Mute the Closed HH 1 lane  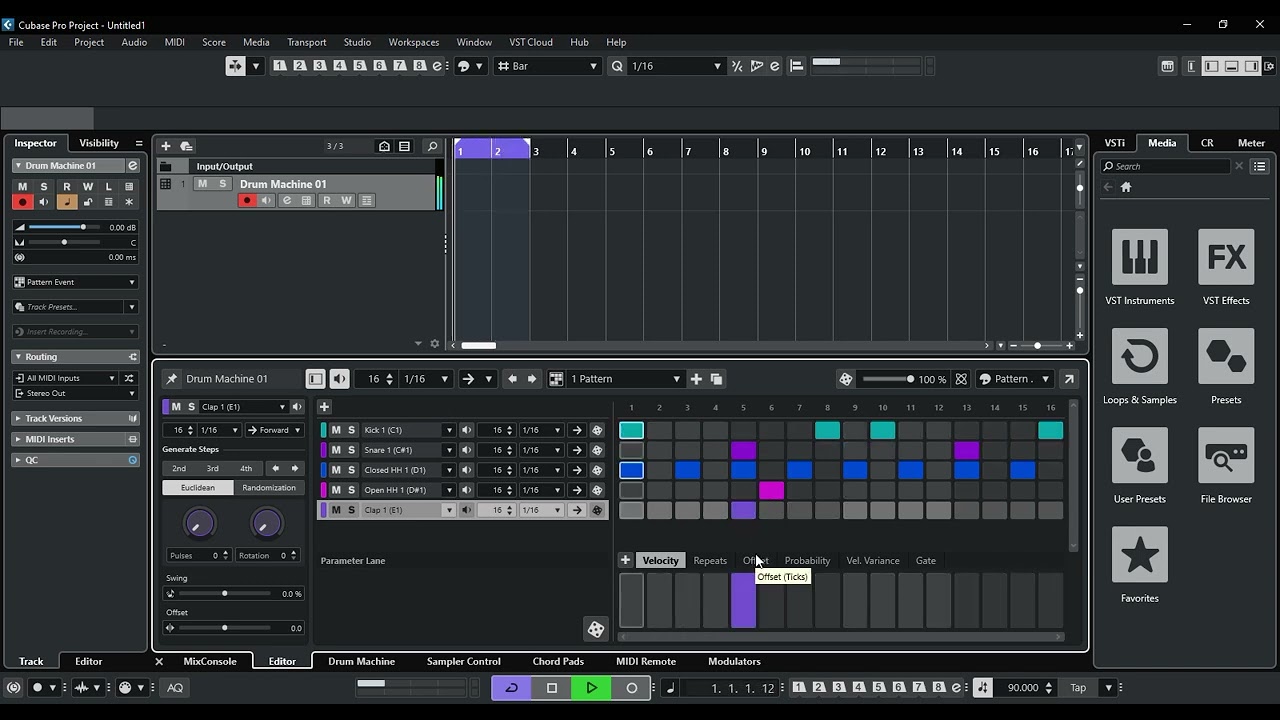click(x=336, y=470)
